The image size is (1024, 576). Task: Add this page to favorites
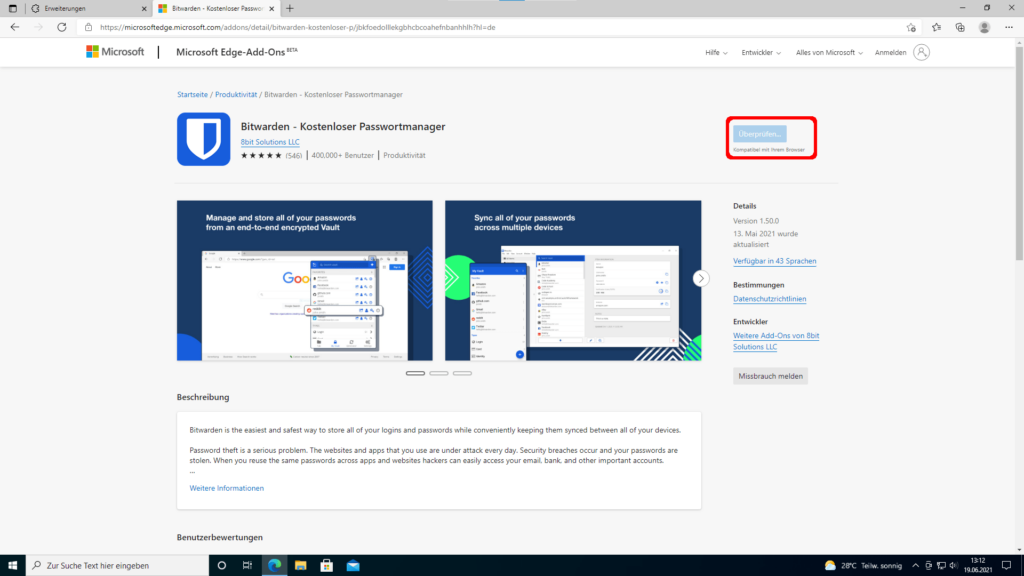911,27
